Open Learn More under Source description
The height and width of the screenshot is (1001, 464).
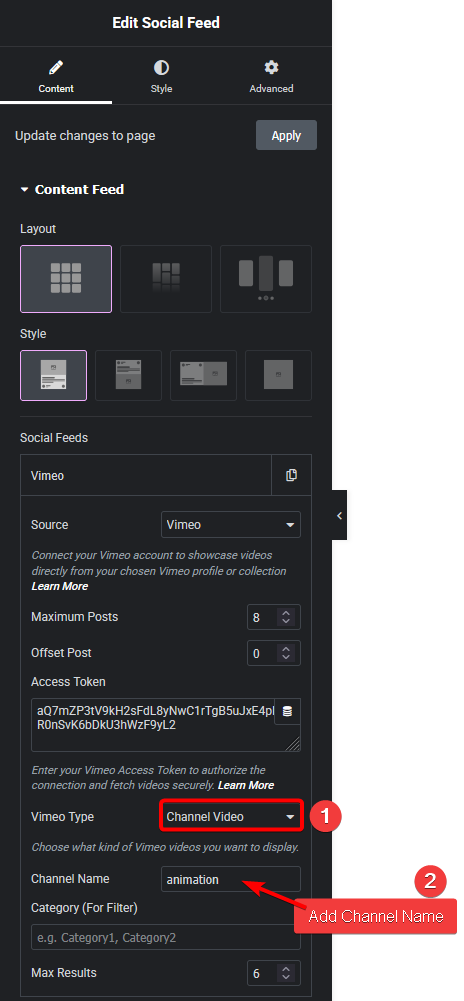click(60, 586)
